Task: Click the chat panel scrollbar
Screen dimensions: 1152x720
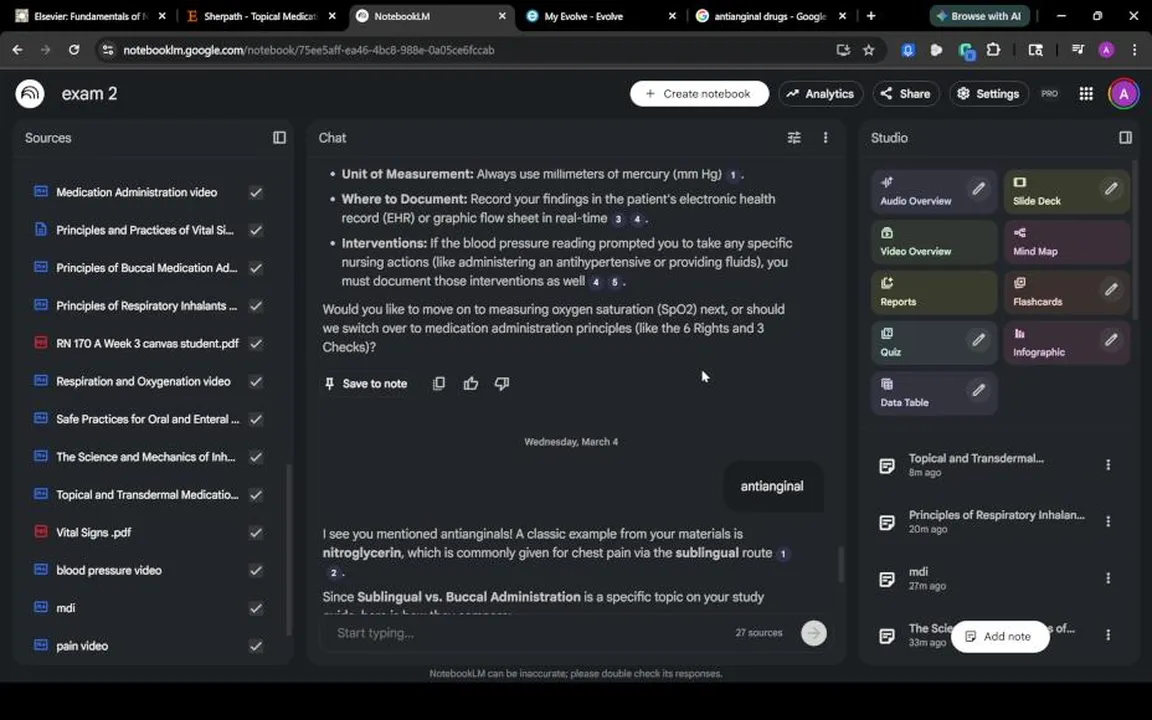Action: point(840,564)
